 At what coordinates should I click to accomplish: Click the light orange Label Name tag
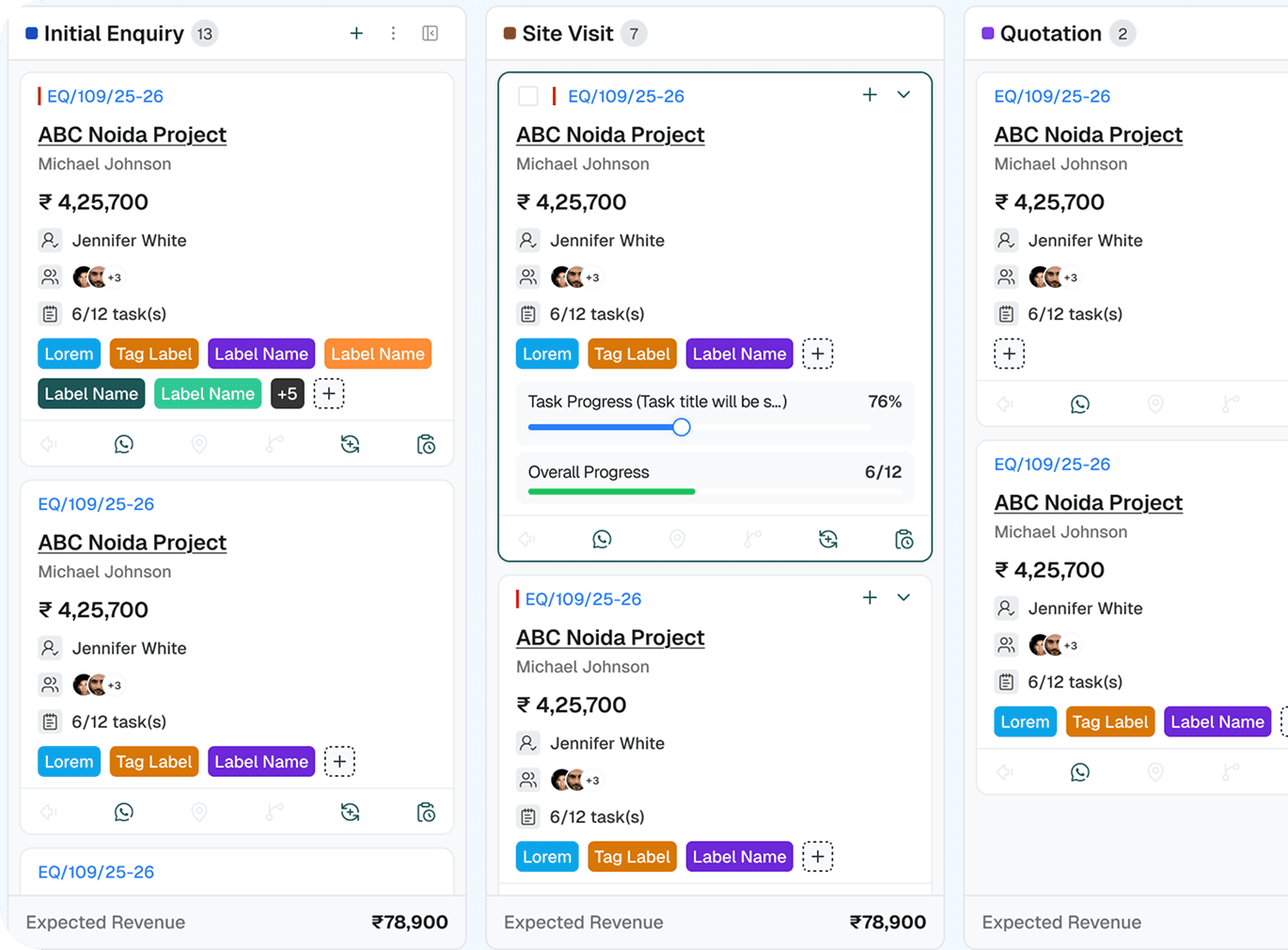[x=378, y=355]
